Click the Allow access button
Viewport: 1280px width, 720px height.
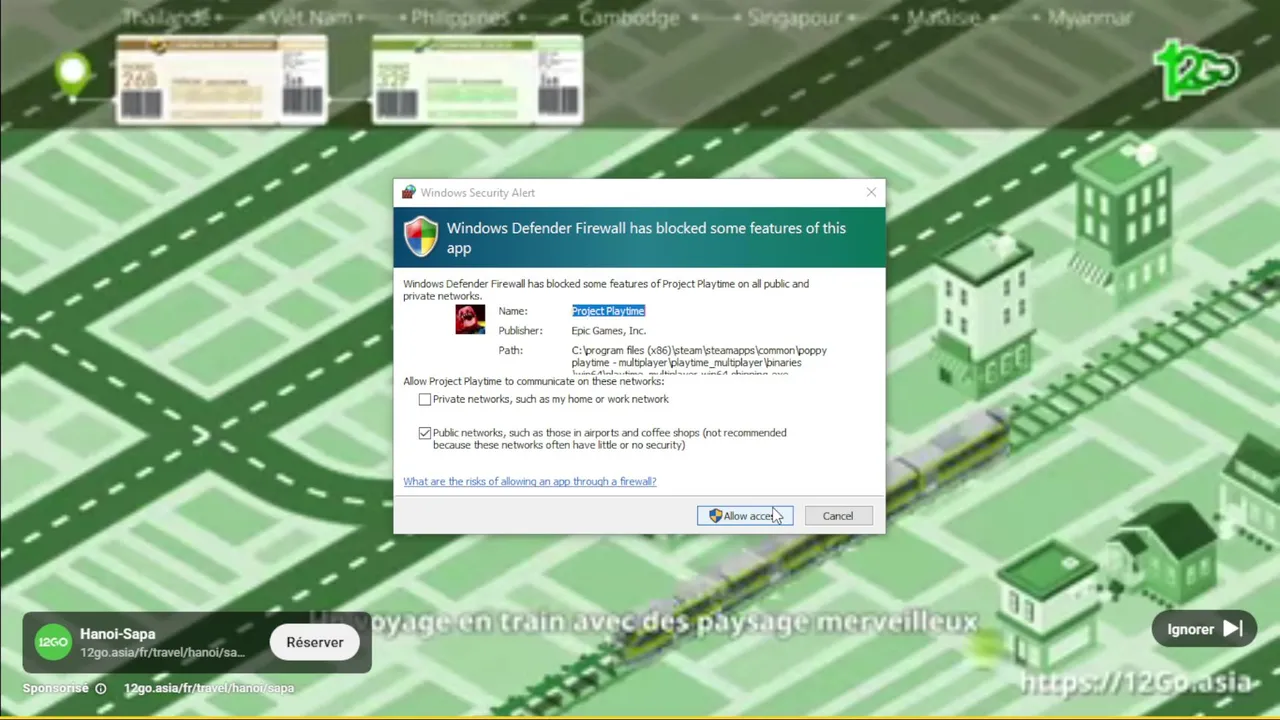745,516
